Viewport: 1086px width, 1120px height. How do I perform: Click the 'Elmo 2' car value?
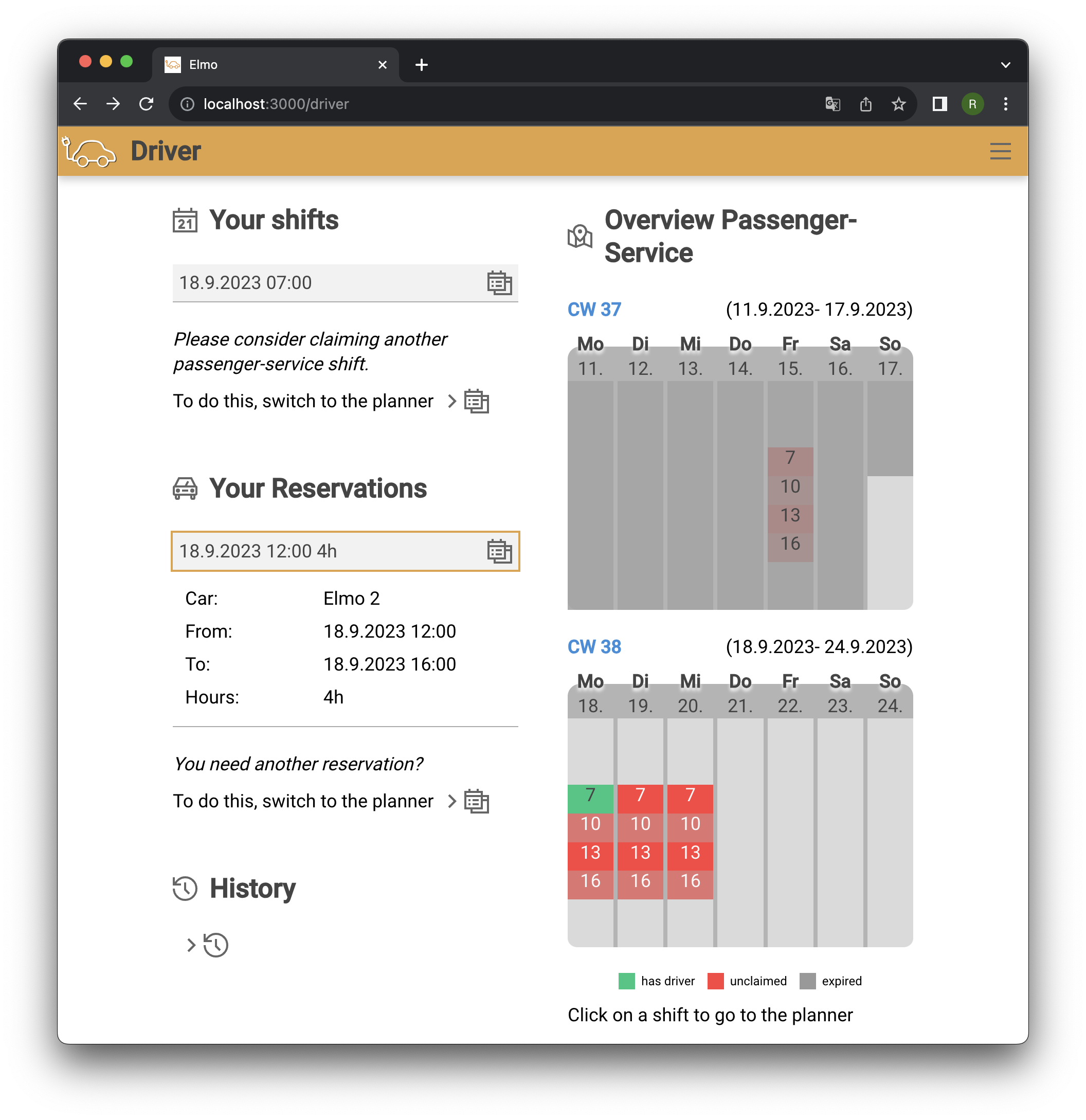351,598
